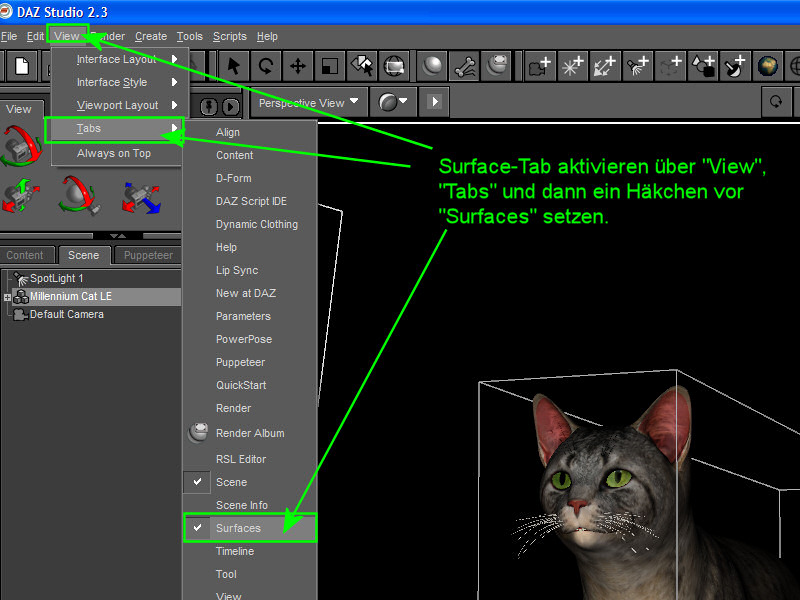Toggle Always on Top option
The image size is (800, 600).
tap(116, 153)
